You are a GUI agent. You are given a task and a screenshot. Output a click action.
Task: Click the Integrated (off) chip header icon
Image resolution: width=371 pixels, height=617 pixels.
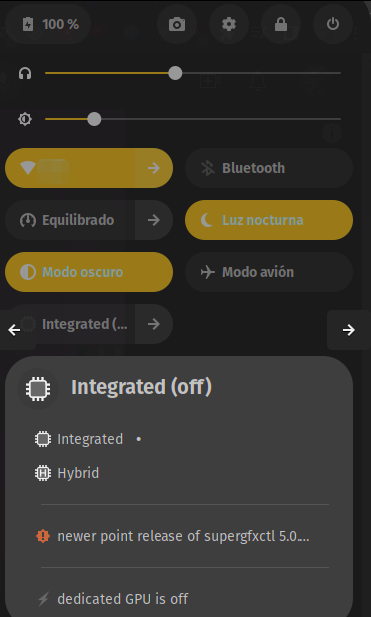click(38, 389)
